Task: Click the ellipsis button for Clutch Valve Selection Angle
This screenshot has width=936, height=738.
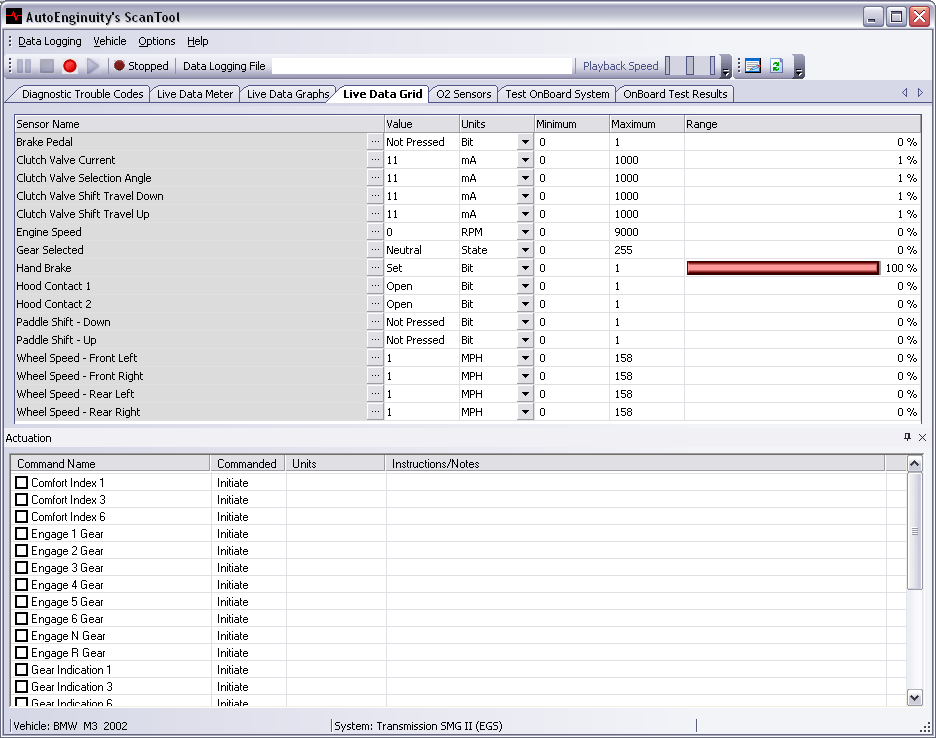Action: 375,177
